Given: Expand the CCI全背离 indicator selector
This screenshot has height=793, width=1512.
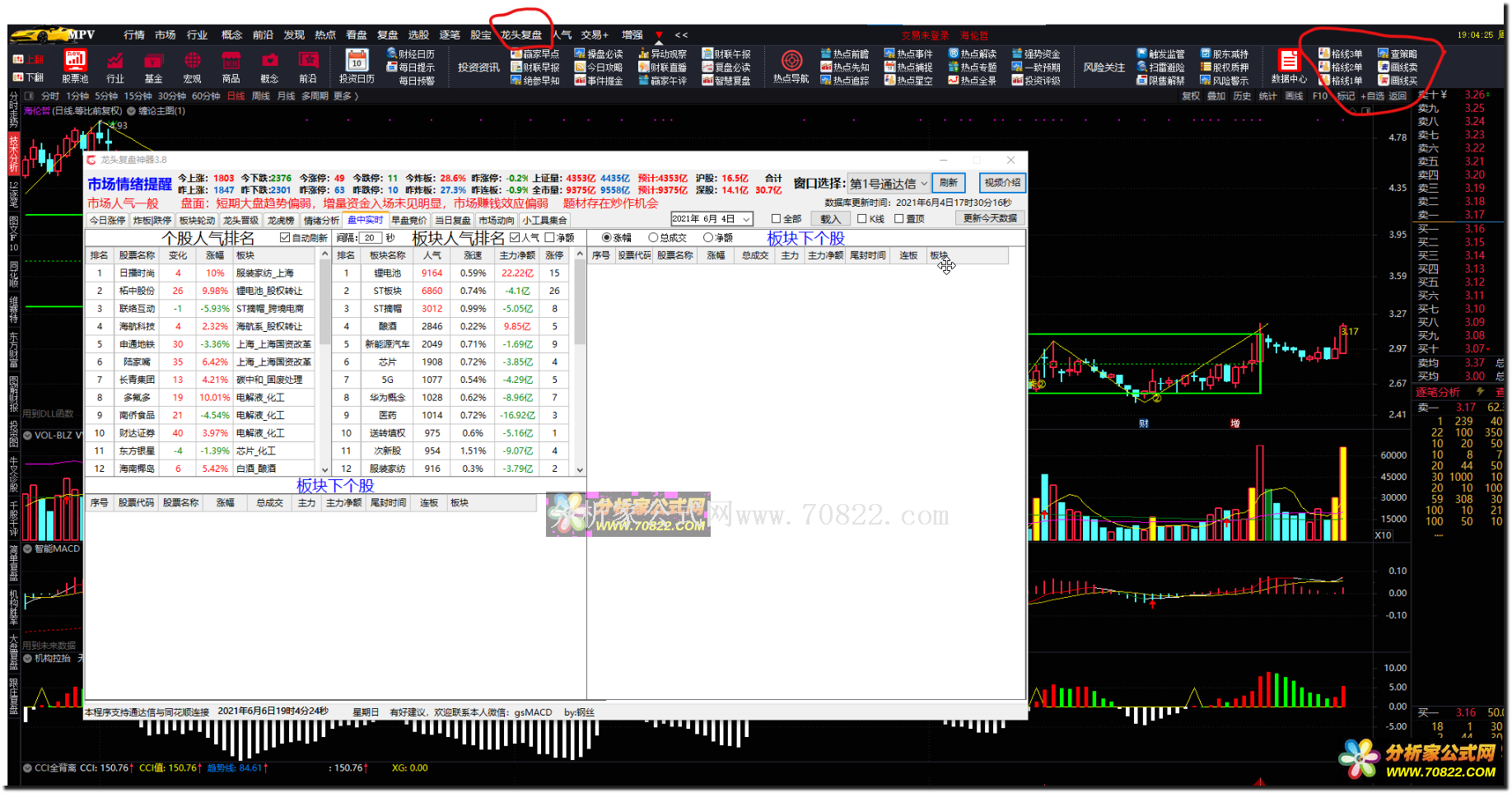Looking at the screenshot, I should (x=28, y=768).
